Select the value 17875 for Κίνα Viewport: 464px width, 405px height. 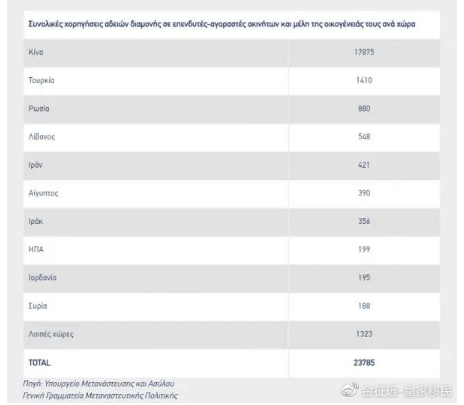click(364, 52)
